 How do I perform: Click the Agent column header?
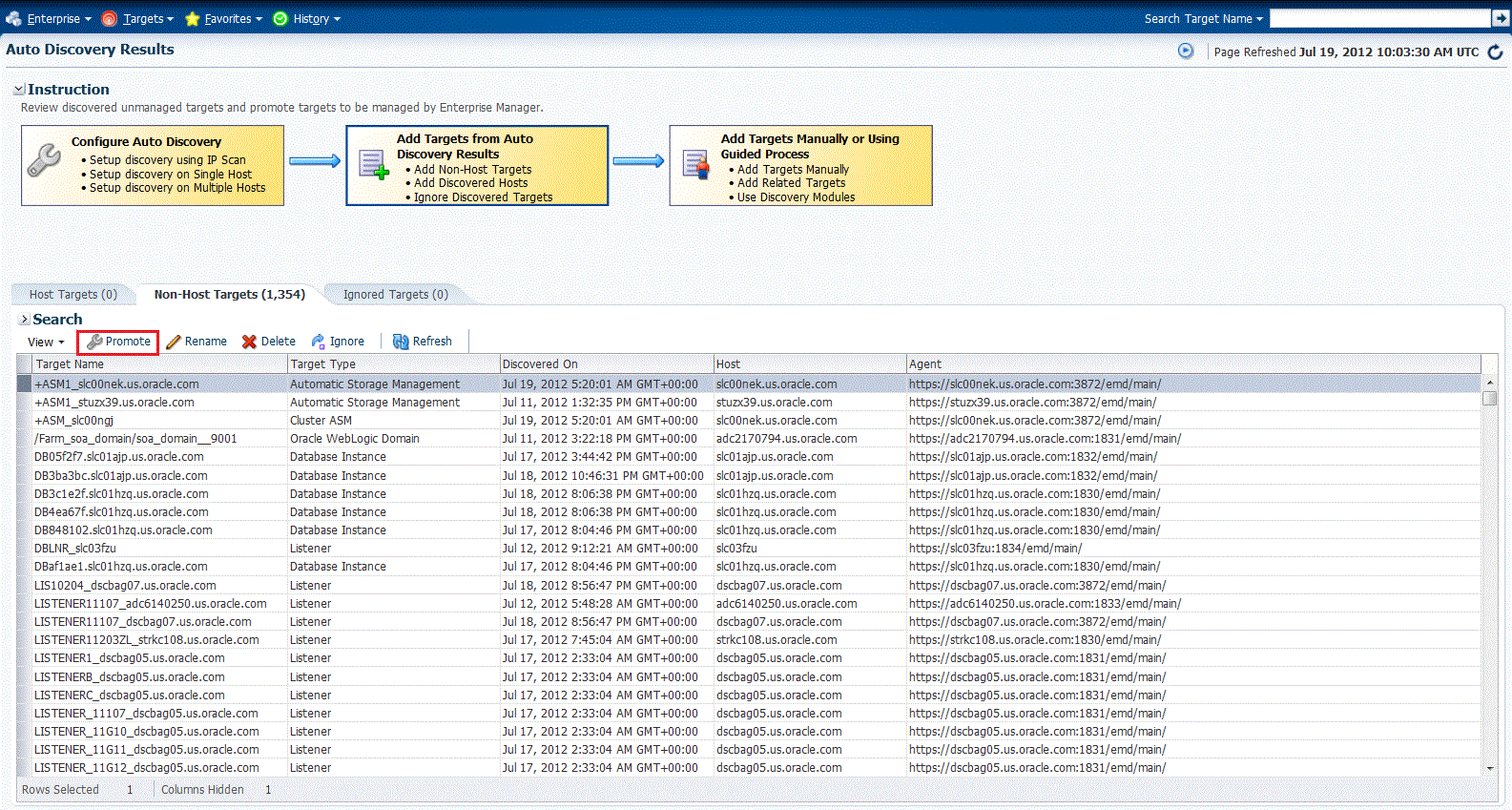[x=1193, y=363]
